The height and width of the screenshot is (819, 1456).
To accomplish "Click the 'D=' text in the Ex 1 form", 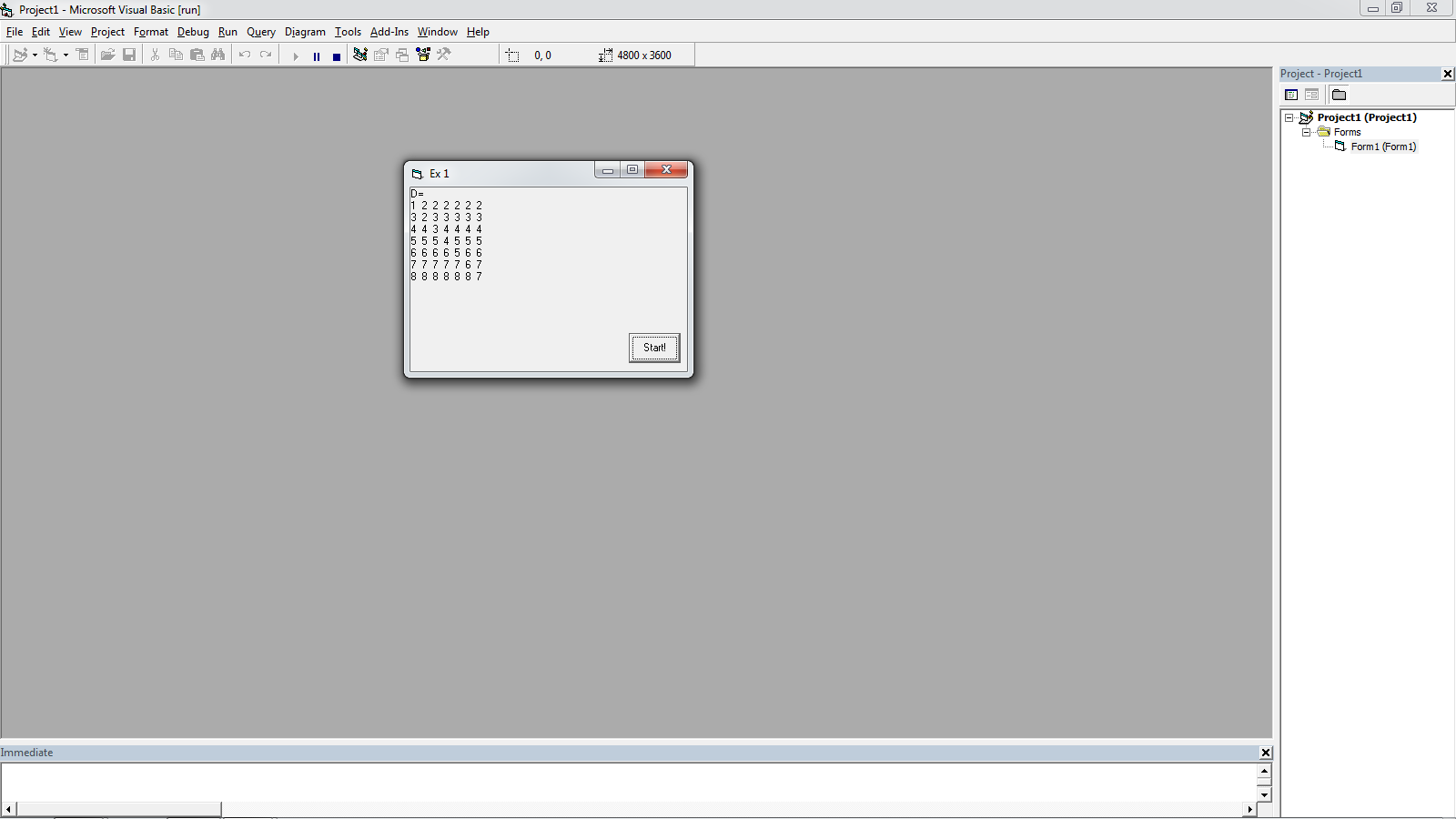I will point(417,194).
